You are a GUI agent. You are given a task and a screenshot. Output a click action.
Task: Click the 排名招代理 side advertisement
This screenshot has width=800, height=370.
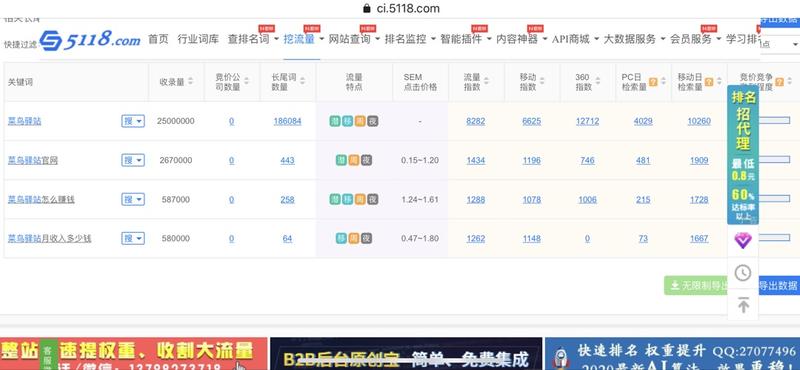743,155
